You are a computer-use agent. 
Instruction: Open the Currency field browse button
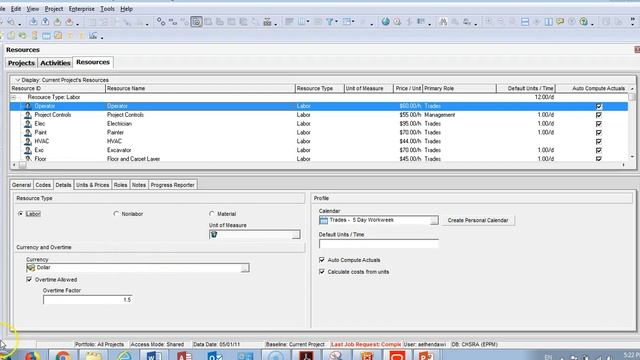(x=244, y=268)
